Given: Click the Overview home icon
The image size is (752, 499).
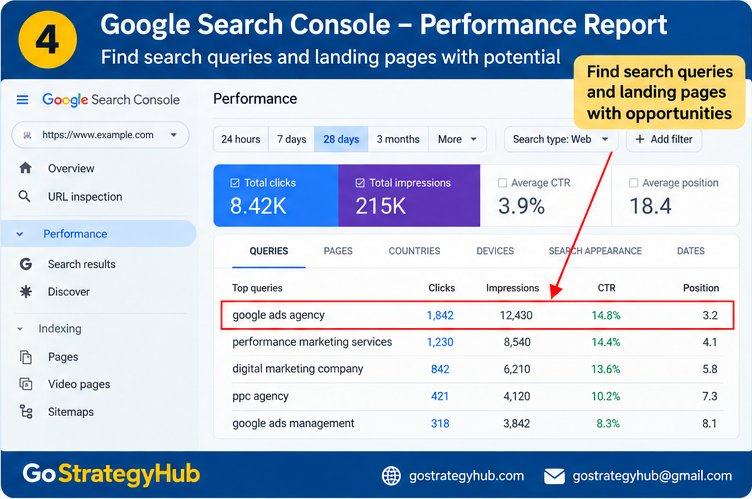Looking at the screenshot, I should (25, 168).
